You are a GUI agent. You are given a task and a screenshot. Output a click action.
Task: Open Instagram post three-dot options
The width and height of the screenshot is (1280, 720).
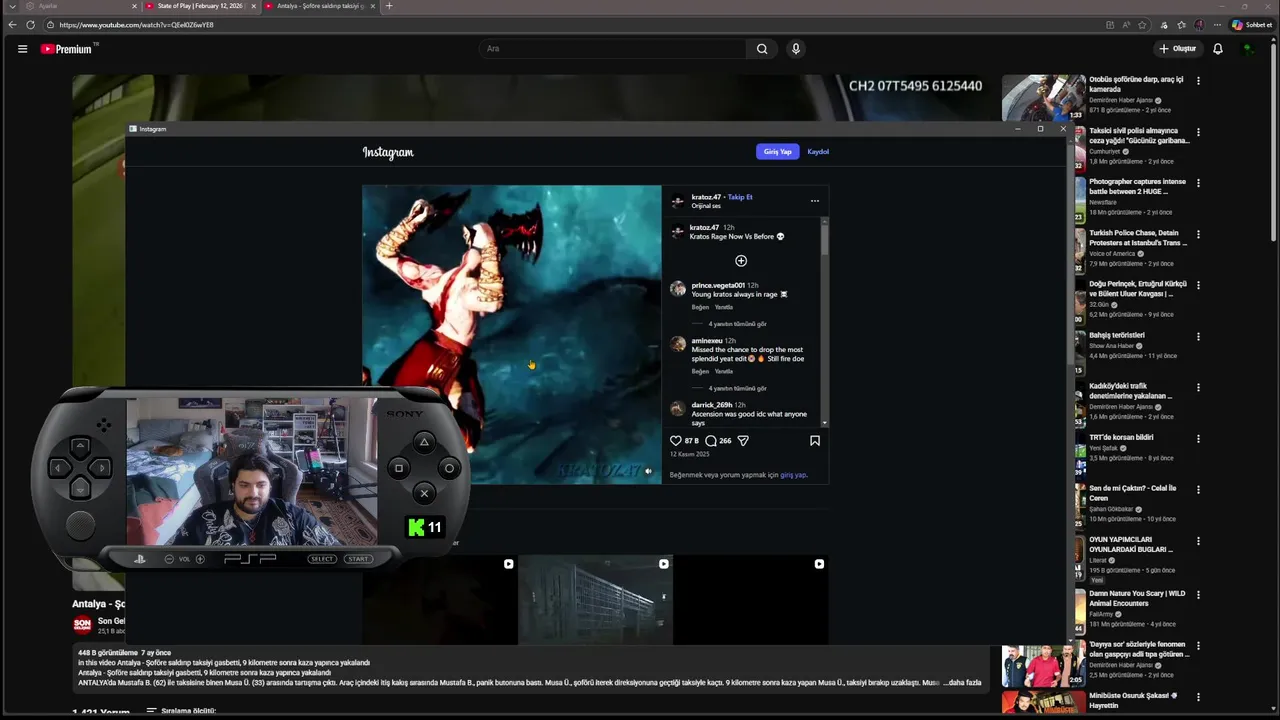pyautogui.click(x=814, y=201)
